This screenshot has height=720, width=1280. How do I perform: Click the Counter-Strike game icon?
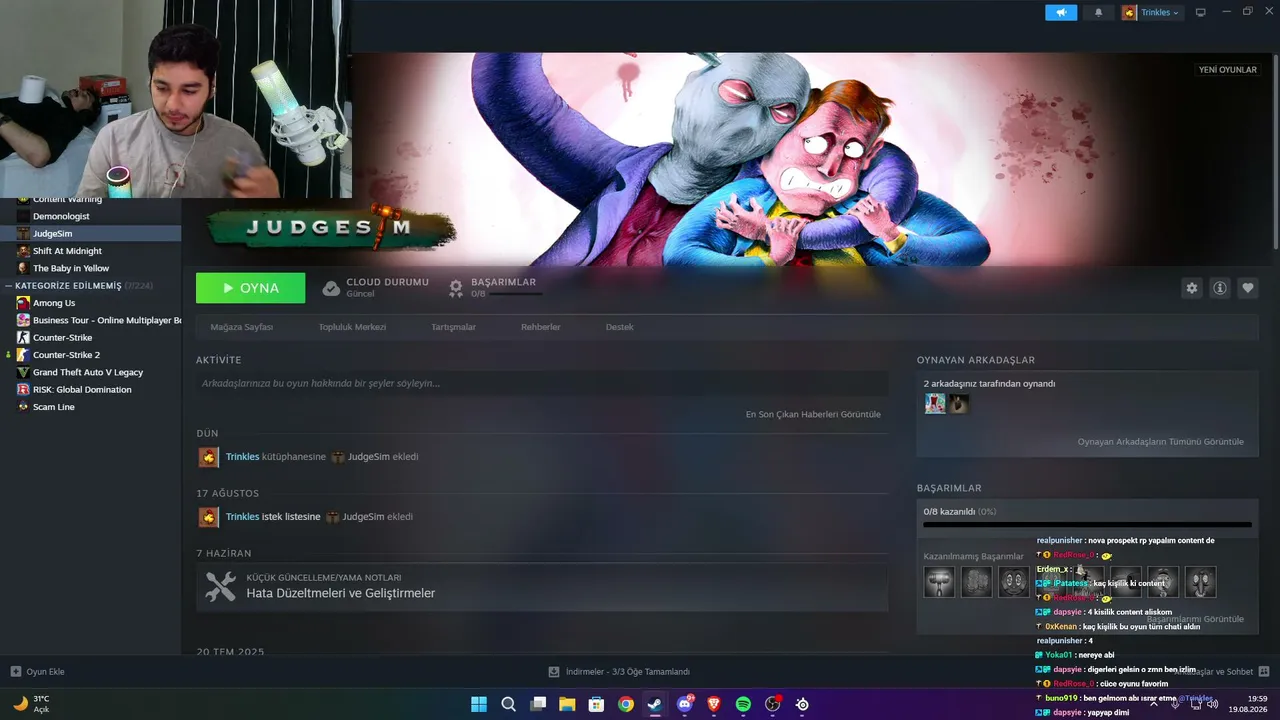(23, 338)
